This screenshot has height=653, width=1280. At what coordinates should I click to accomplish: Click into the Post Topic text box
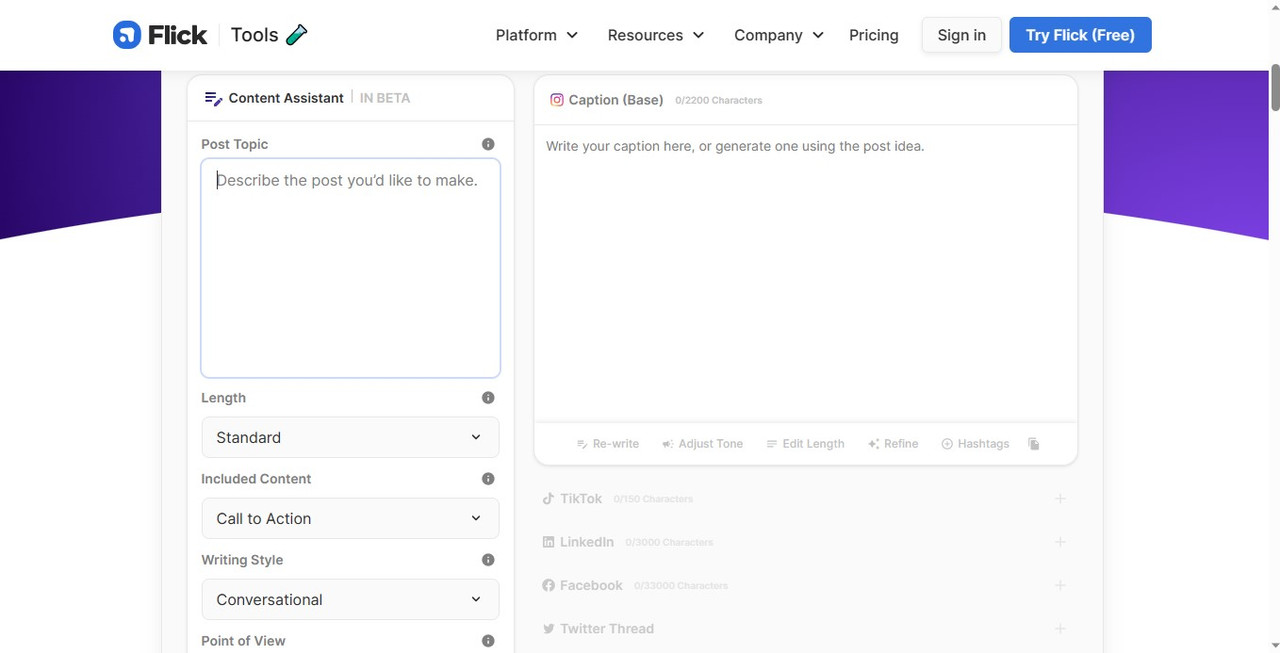point(350,268)
